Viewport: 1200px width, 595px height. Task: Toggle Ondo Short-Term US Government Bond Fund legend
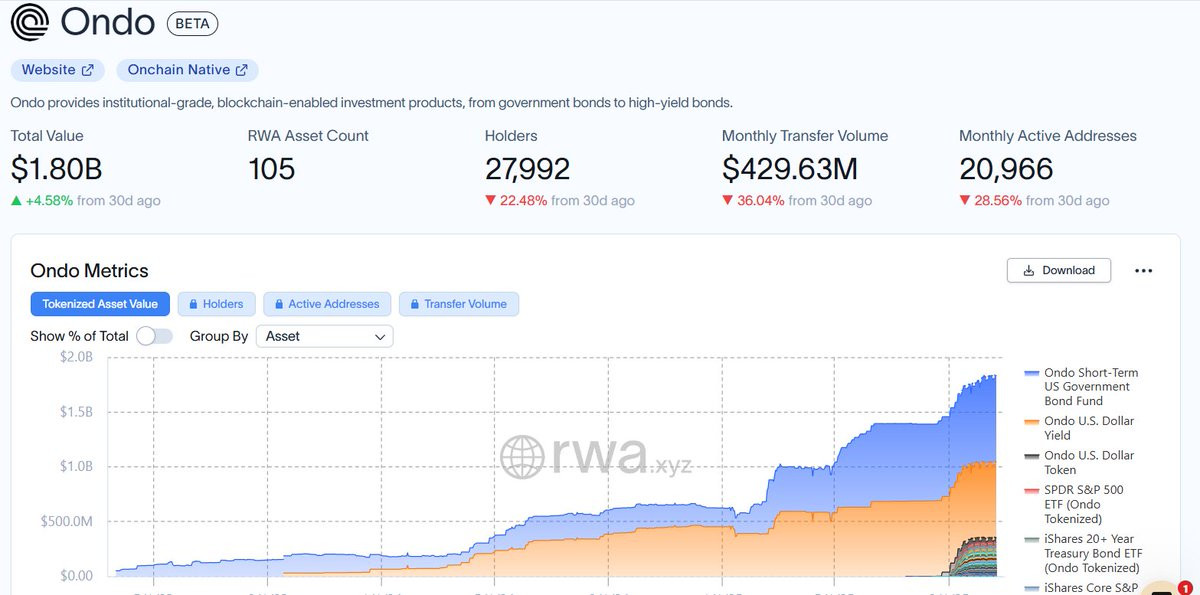(1082, 387)
